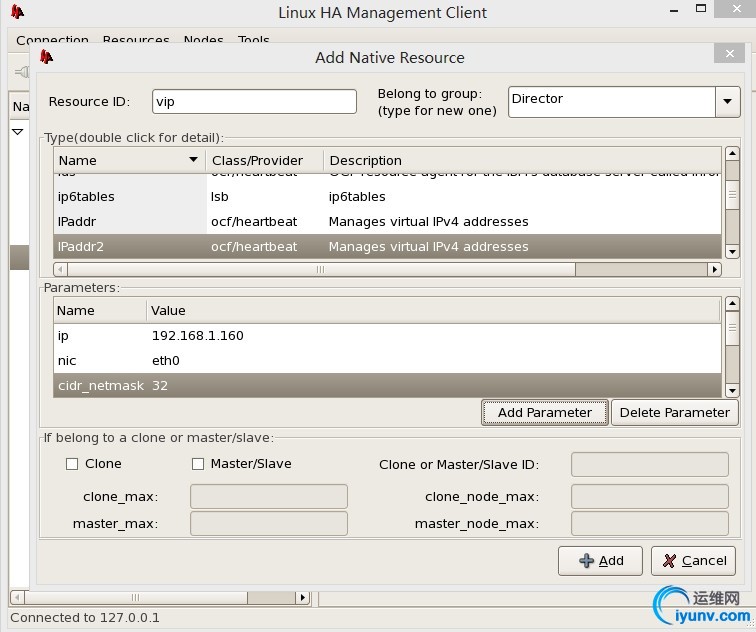756x632 pixels.
Task: Click the 32 value for cidr_netmask
Action: click(160, 386)
